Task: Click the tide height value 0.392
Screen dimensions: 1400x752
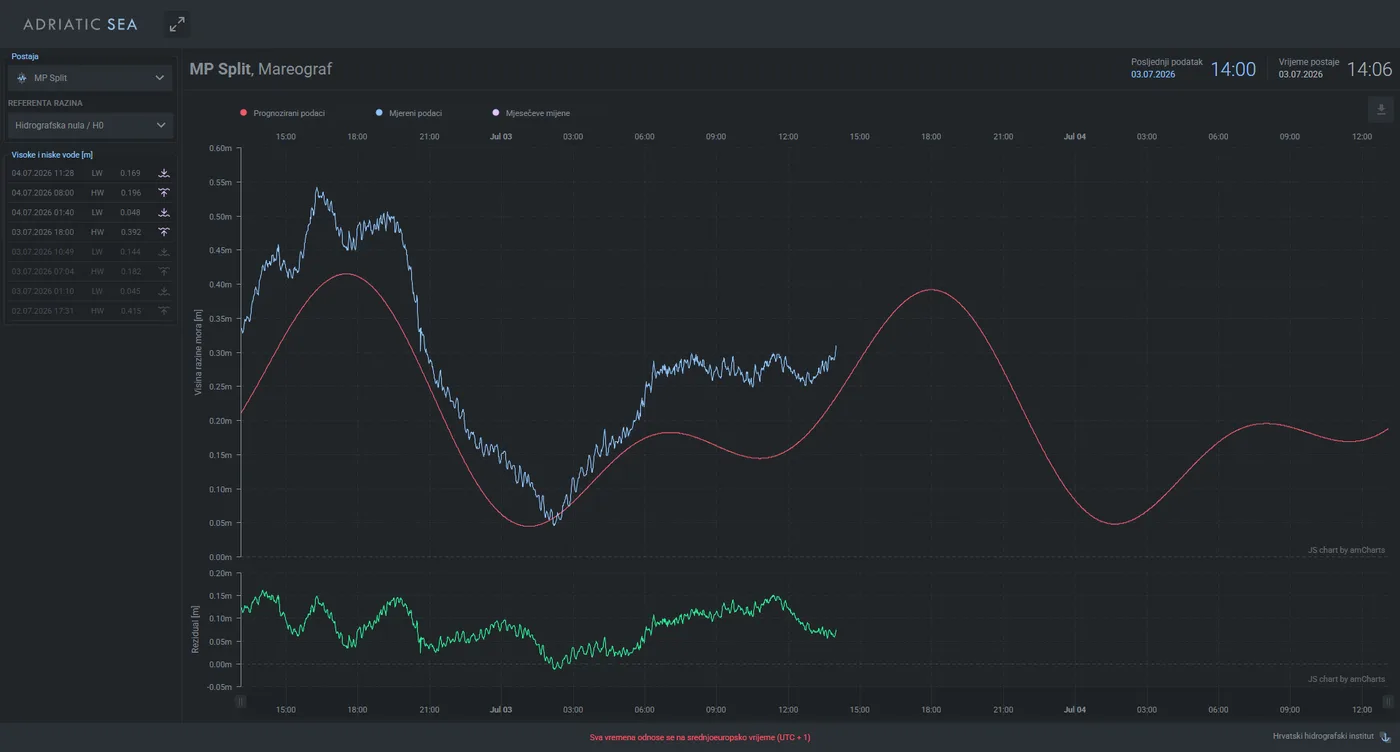Action: pyautogui.click(x=131, y=232)
